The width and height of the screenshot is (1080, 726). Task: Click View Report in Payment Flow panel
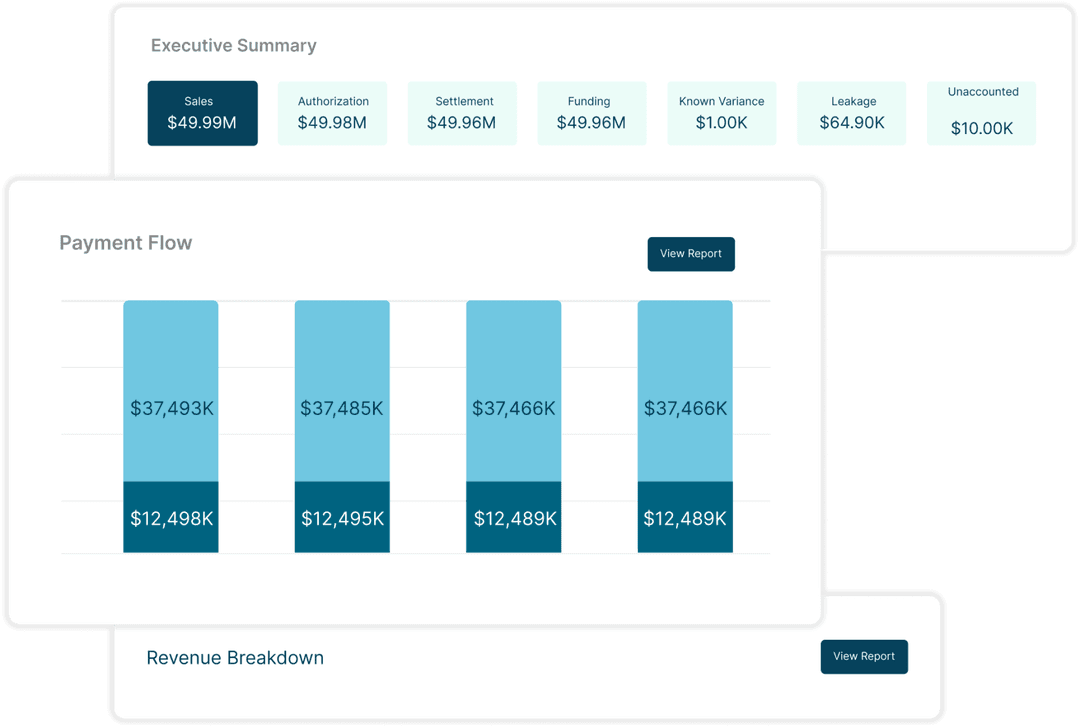(691, 254)
